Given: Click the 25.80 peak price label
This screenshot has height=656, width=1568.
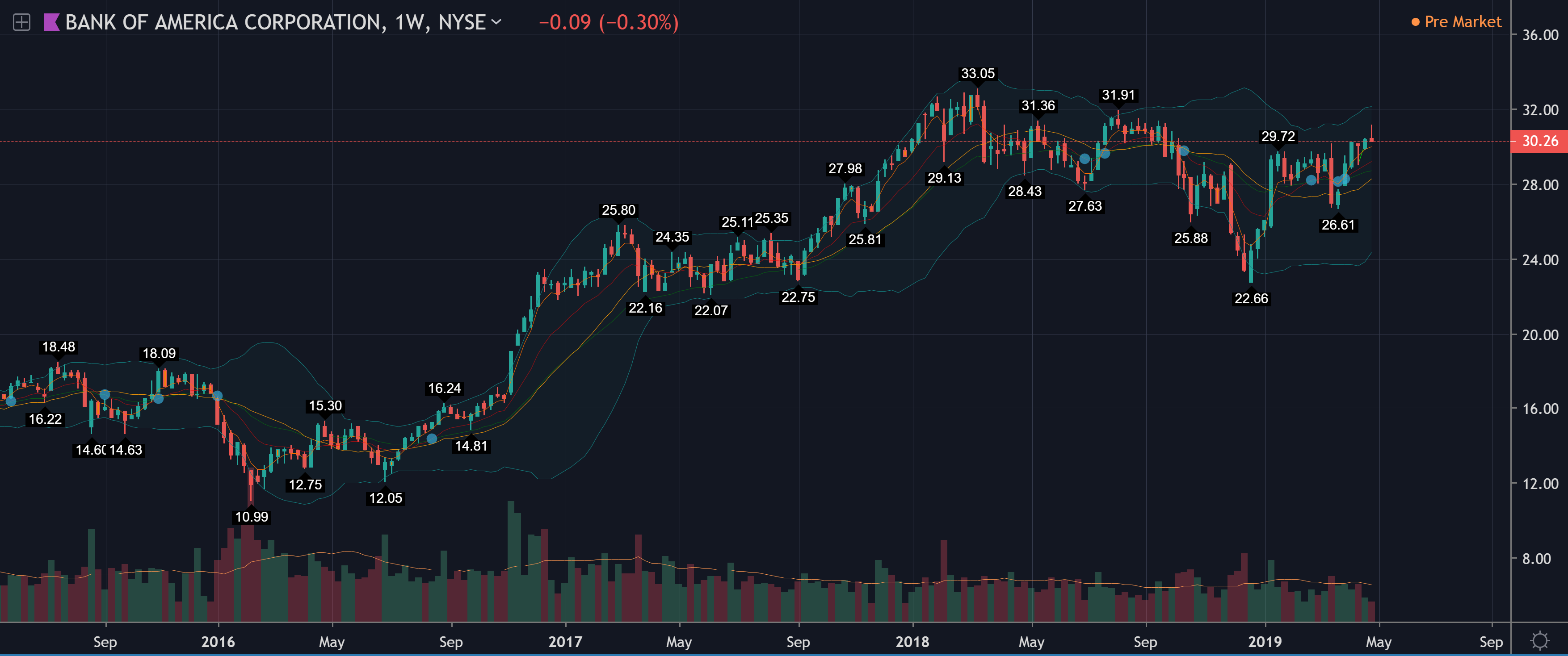Looking at the screenshot, I should coord(618,210).
